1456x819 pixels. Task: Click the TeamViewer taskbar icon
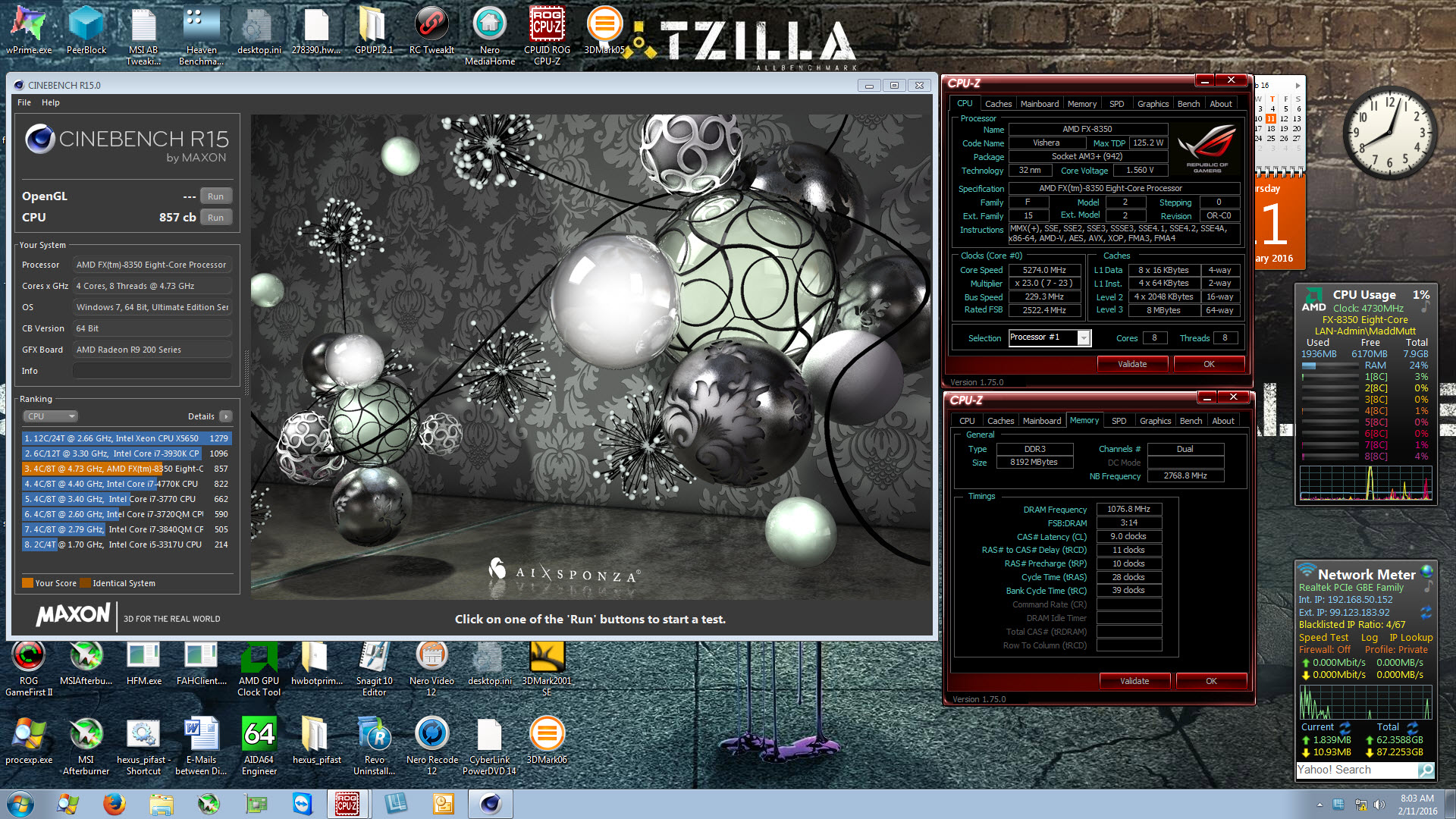click(x=303, y=804)
